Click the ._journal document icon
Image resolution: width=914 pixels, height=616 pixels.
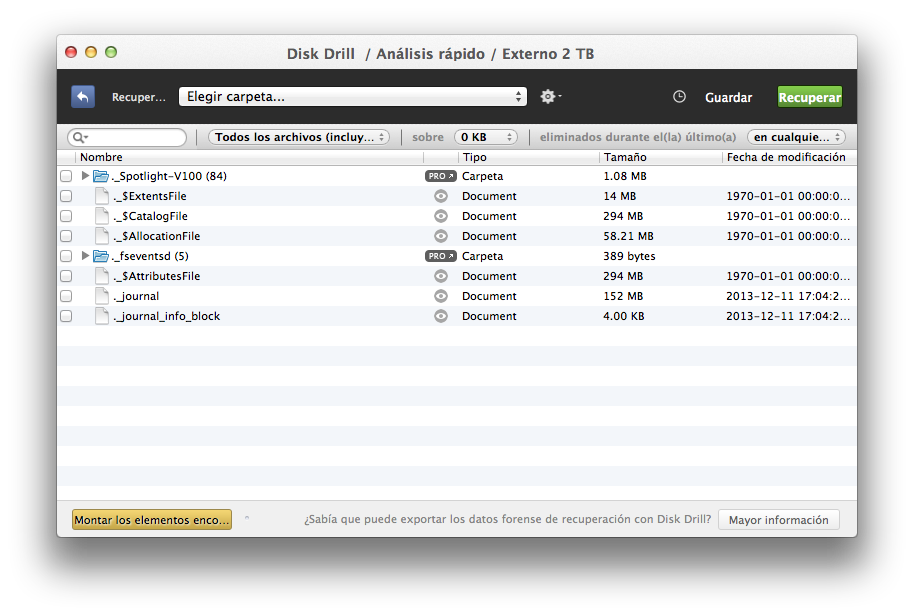102,296
